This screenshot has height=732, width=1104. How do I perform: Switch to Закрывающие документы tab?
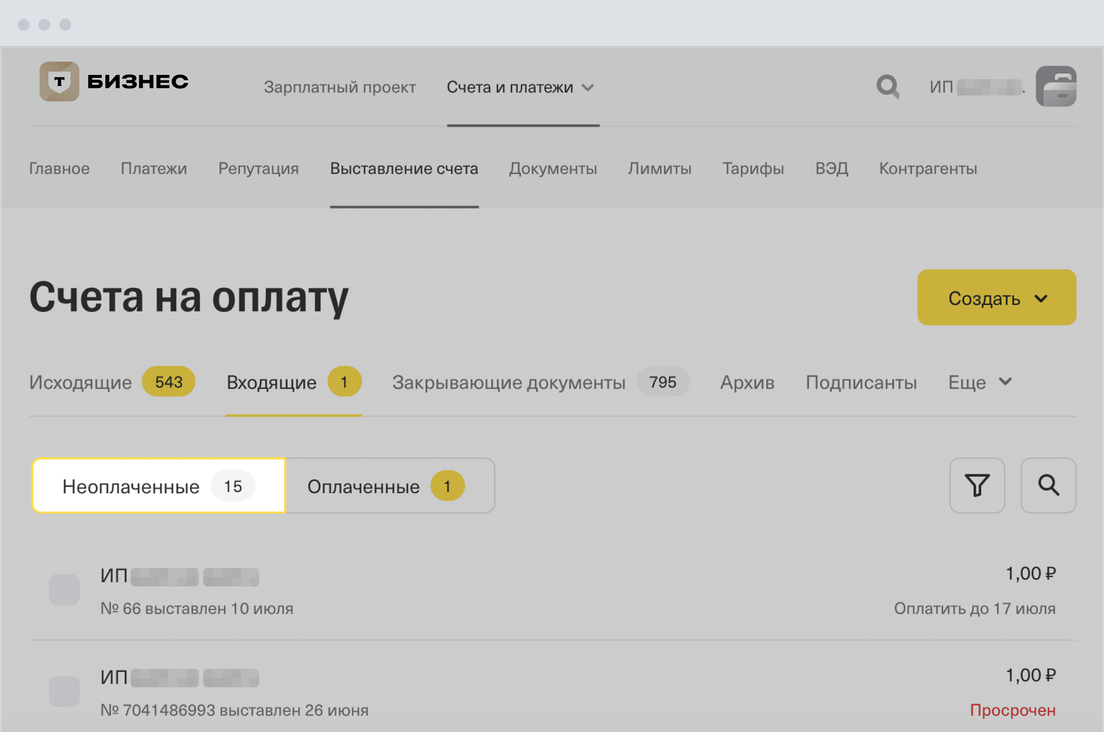point(509,382)
